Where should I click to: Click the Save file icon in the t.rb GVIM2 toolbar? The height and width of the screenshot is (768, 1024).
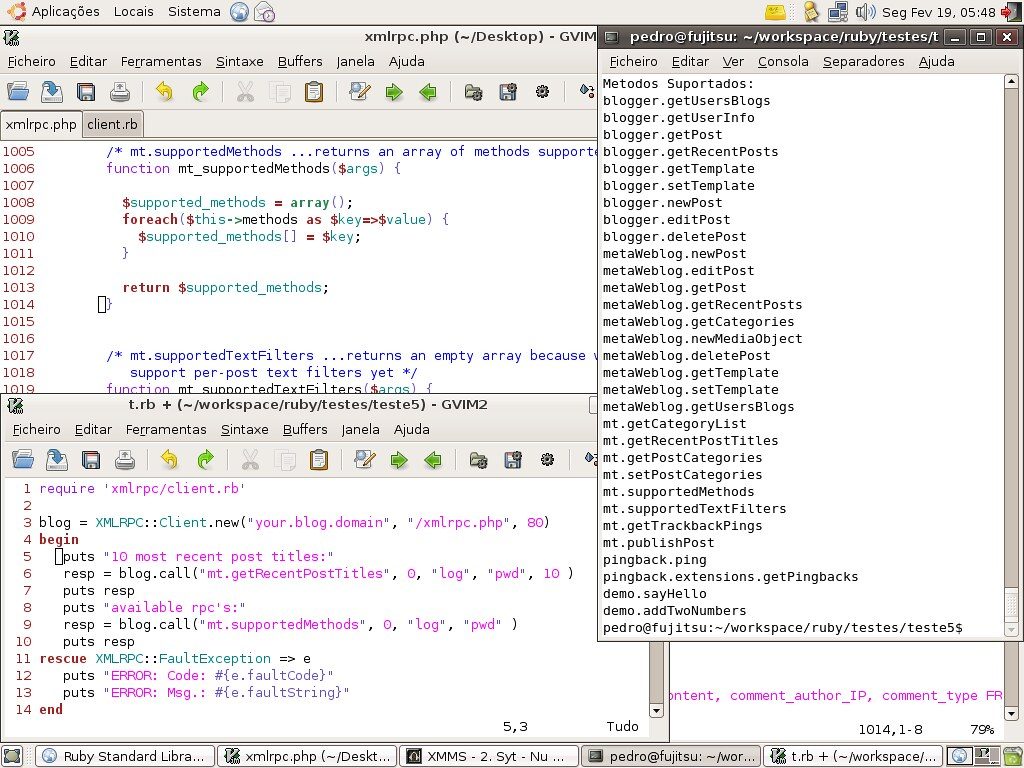[91, 460]
